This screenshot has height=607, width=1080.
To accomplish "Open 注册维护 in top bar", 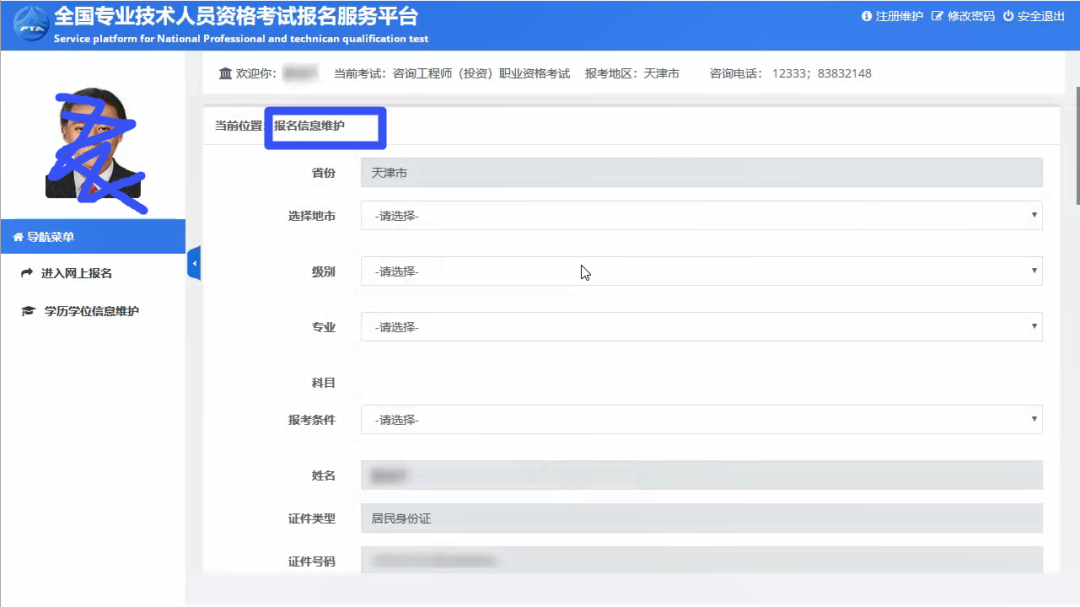I will point(892,17).
